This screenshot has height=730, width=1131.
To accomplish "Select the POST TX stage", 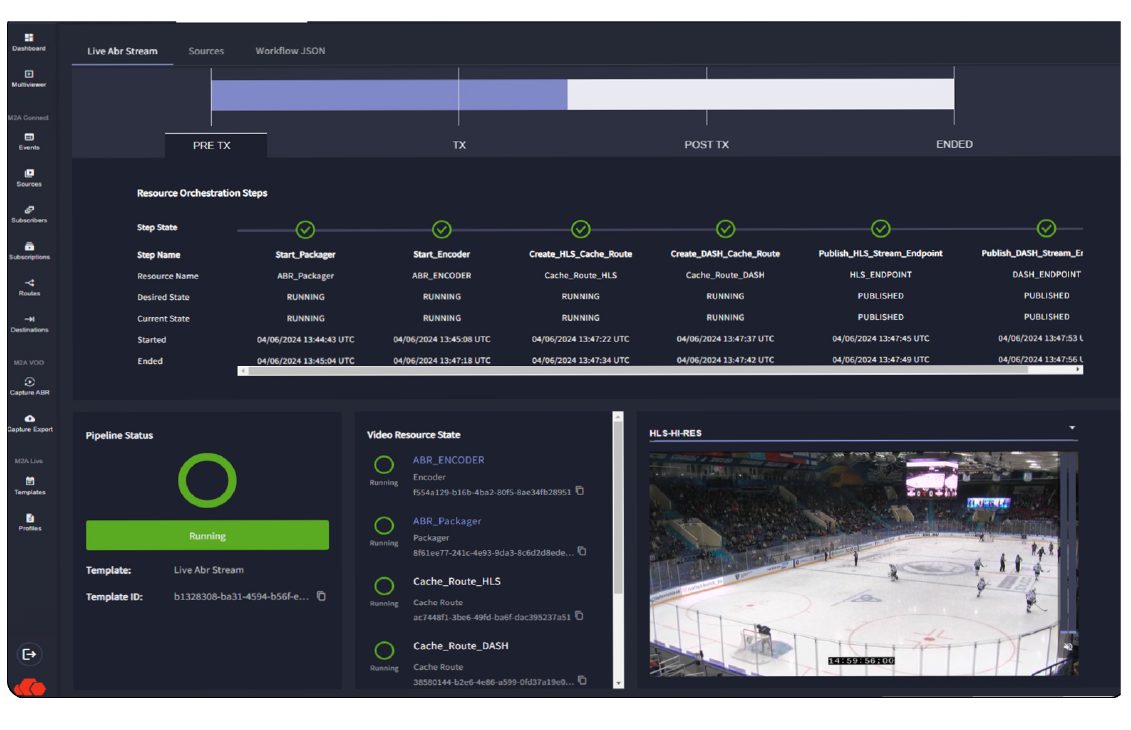I will [x=706, y=145].
